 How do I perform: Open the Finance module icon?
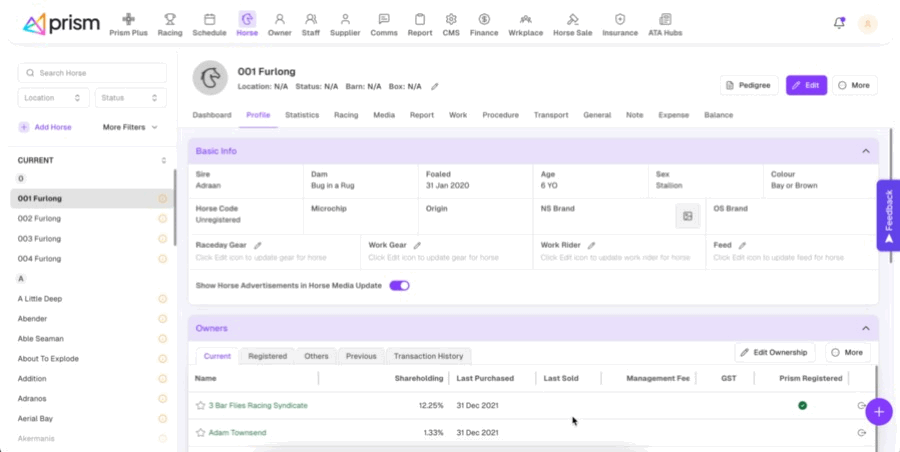point(484,23)
